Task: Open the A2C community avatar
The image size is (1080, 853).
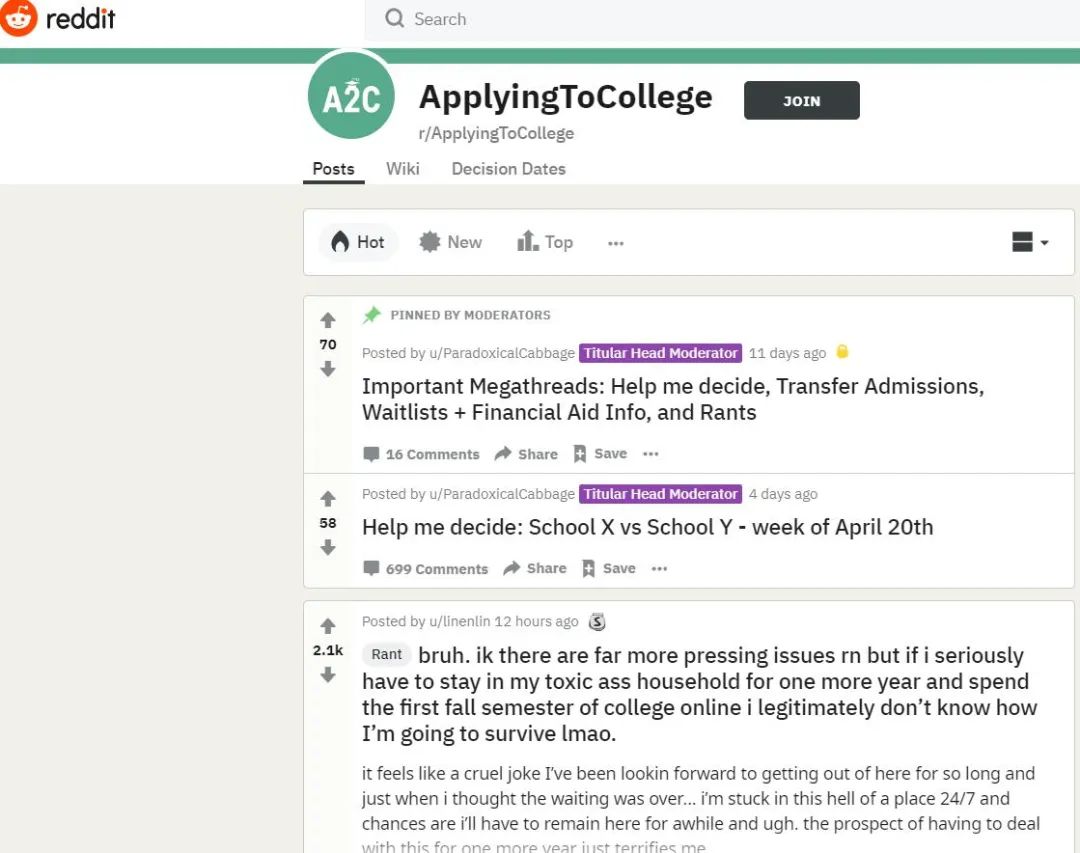Action: (350, 95)
